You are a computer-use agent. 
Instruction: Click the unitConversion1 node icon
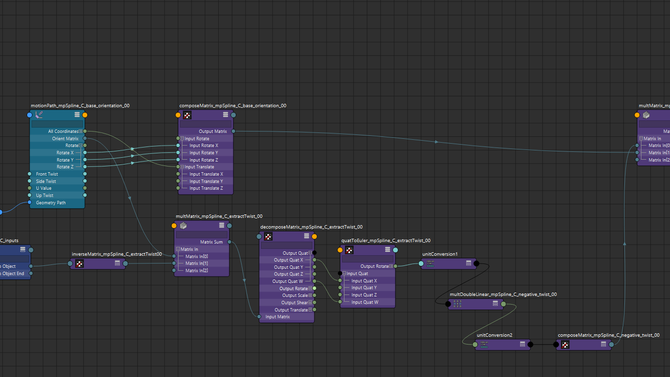pyautogui.click(x=430, y=263)
